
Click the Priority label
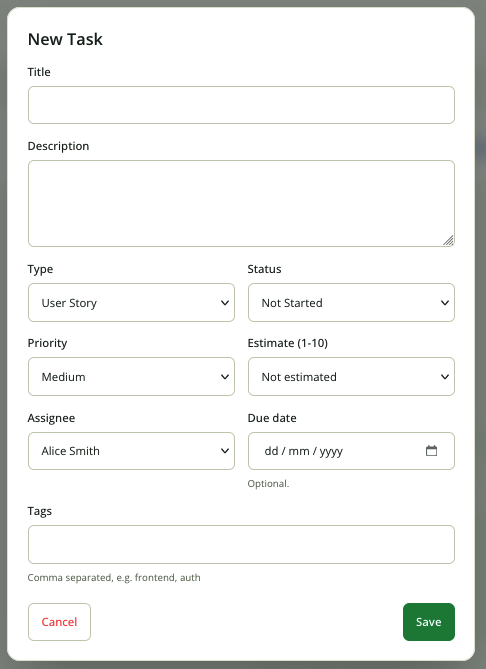(47, 343)
